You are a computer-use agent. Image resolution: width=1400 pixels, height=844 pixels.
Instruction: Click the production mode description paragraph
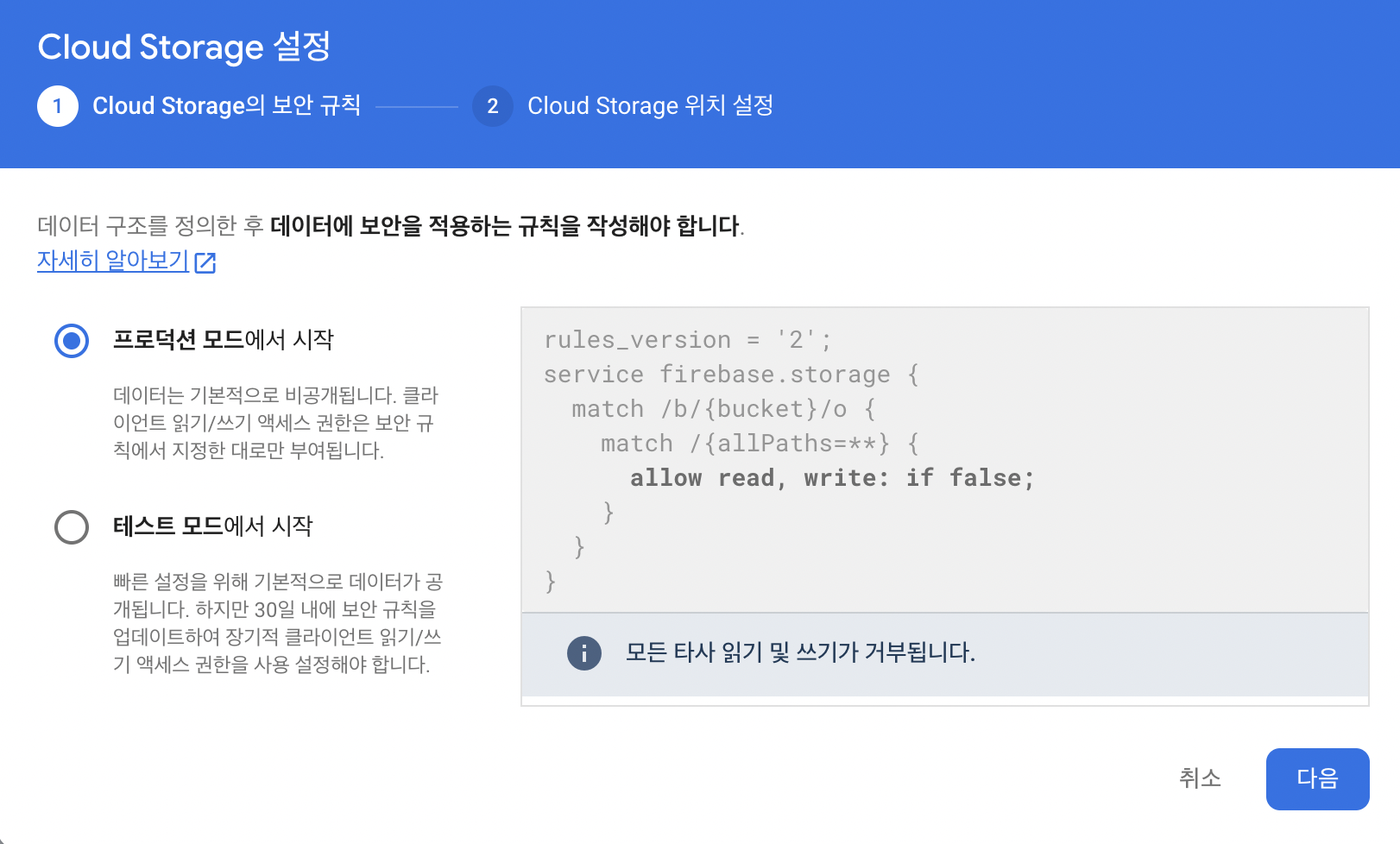[276, 423]
